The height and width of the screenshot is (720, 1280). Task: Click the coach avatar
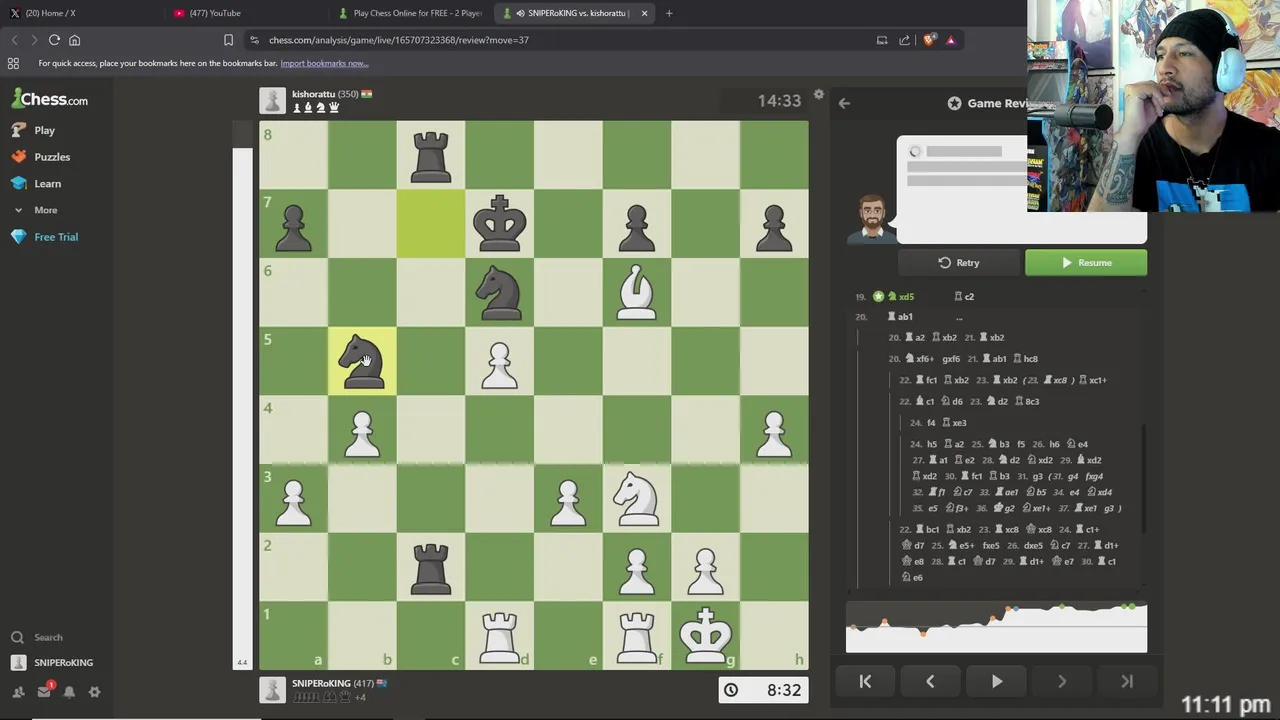871,219
